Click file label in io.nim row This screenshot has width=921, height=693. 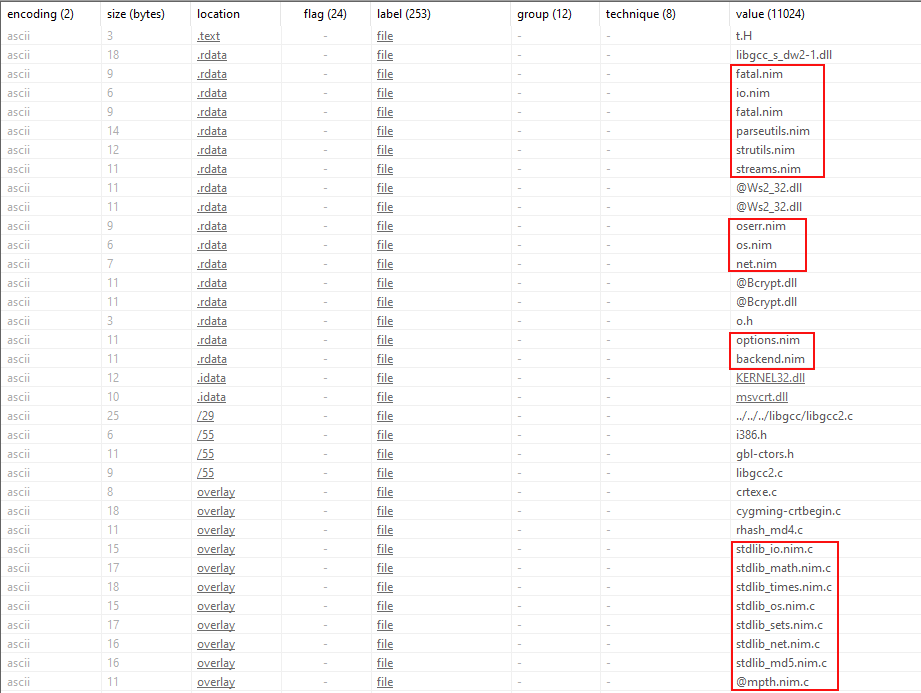pos(385,93)
